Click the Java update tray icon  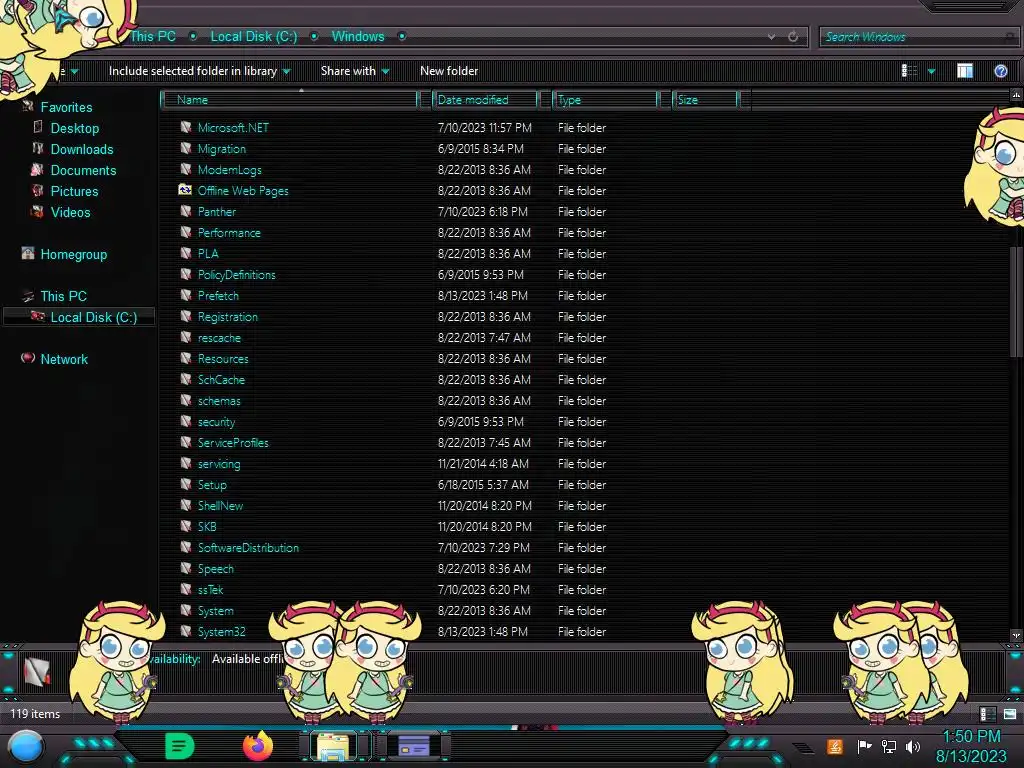coord(835,746)
